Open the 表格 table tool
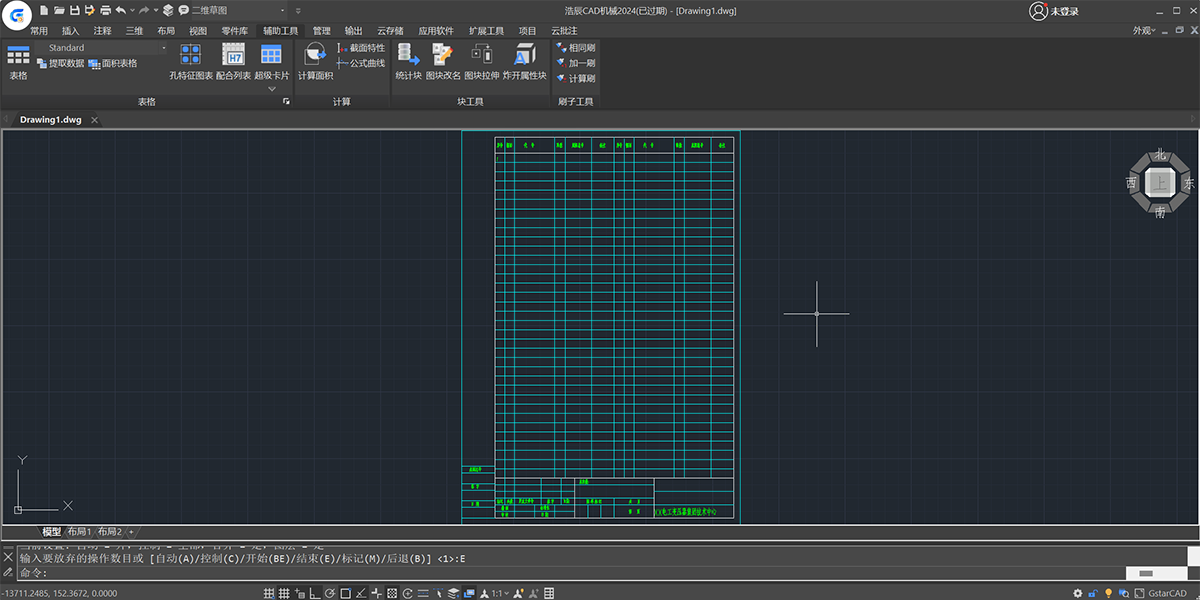1200x600 pixels. pos(18,56)
